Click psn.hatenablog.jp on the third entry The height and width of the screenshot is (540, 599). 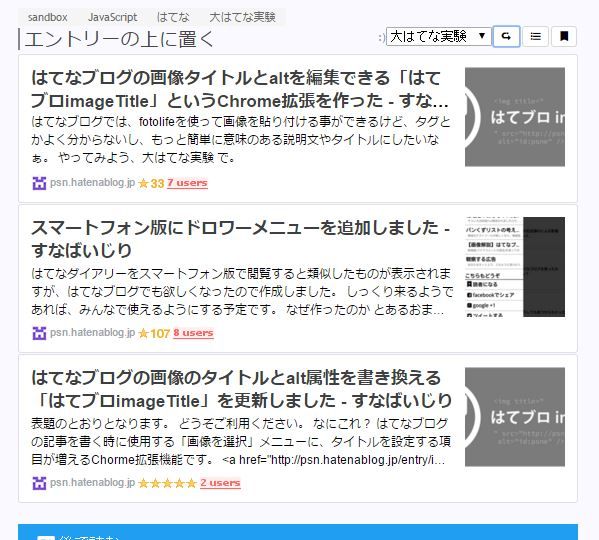click(x=92, y=482)
